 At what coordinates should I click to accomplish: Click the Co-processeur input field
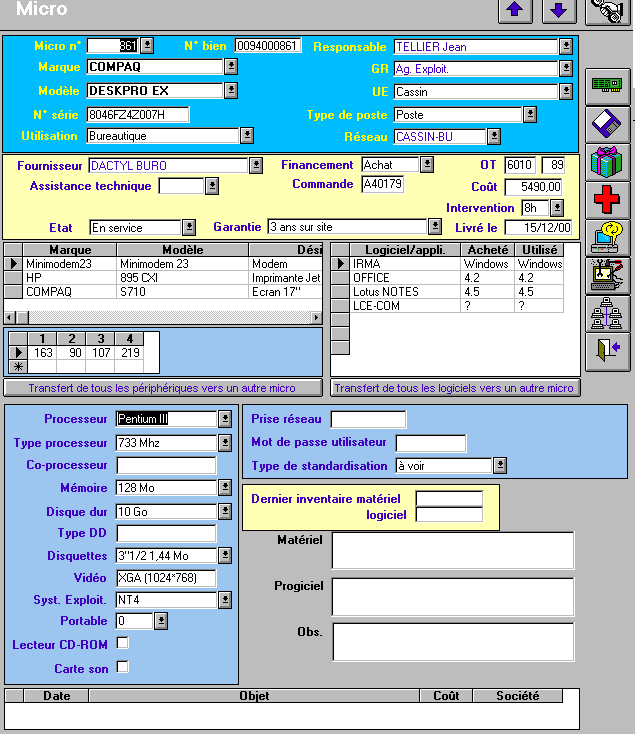(x=166, y=465)
